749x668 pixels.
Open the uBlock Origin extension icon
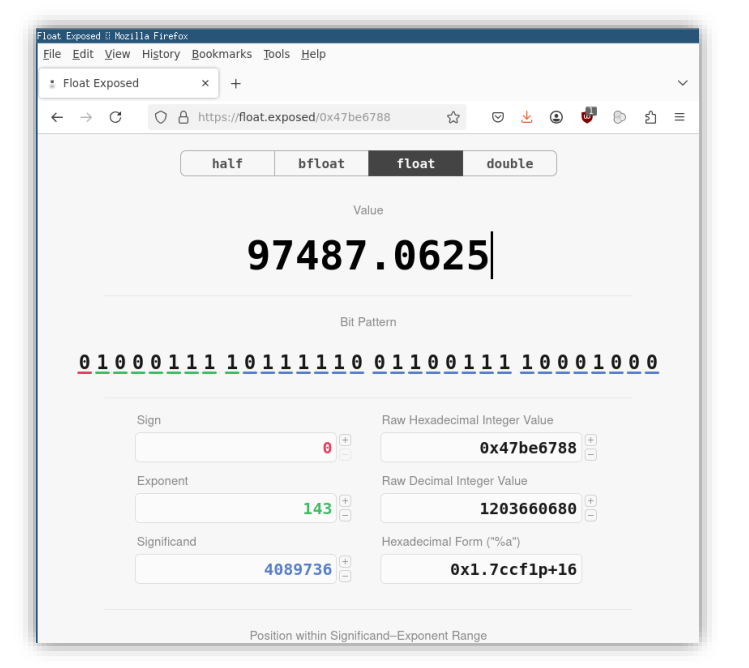pyautogui.click(x=588, y=116)
